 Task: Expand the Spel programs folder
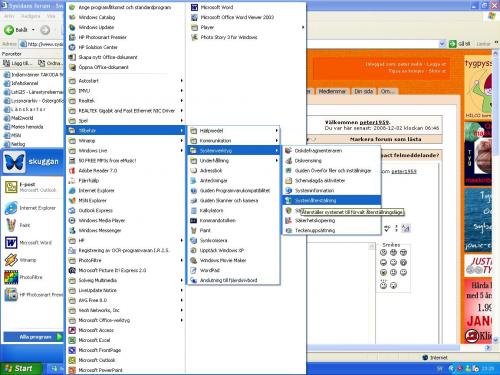(x=126, y=121)
